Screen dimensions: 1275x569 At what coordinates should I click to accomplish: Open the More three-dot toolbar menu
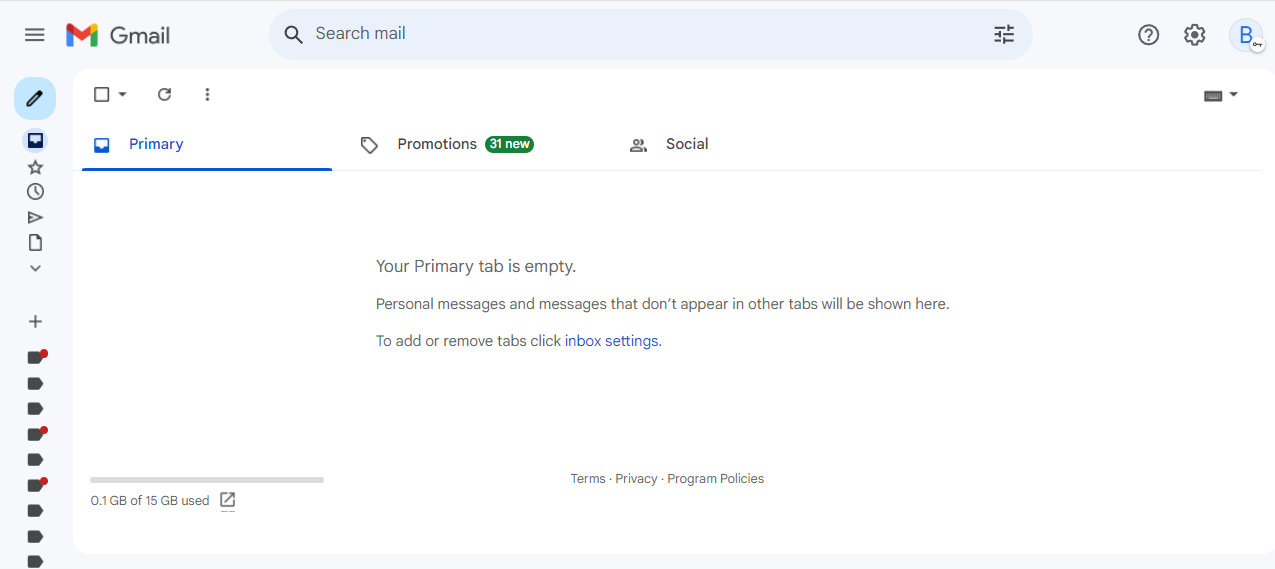[x=207, y=94]
